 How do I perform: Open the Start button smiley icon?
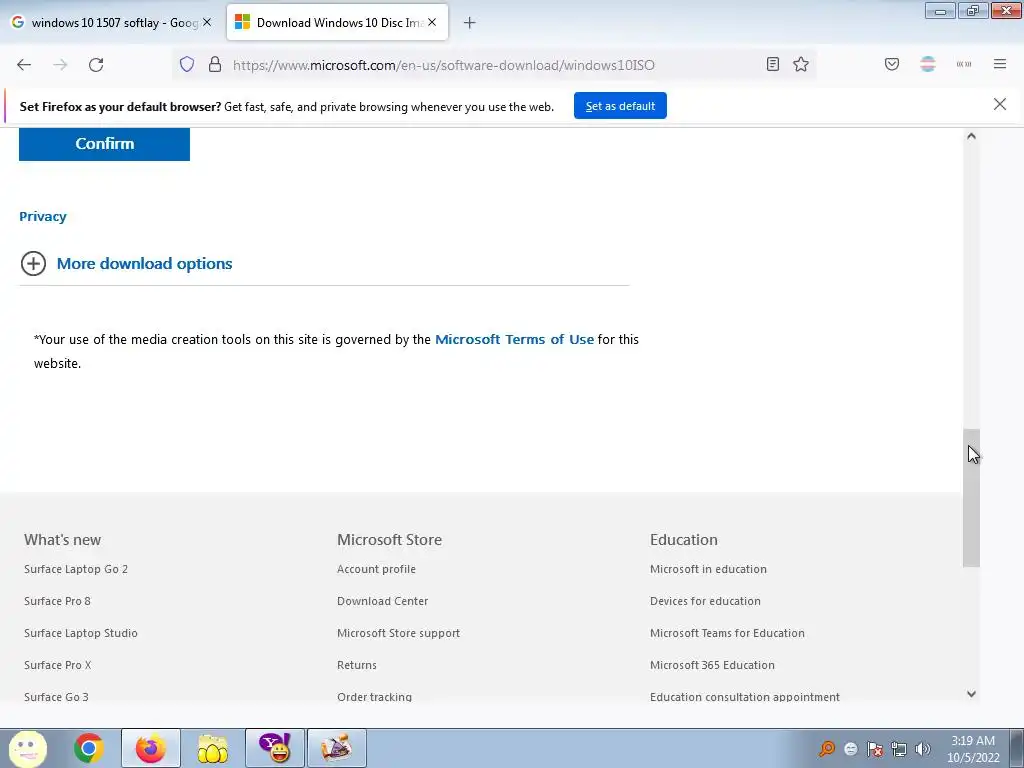[x=27, y=748]
